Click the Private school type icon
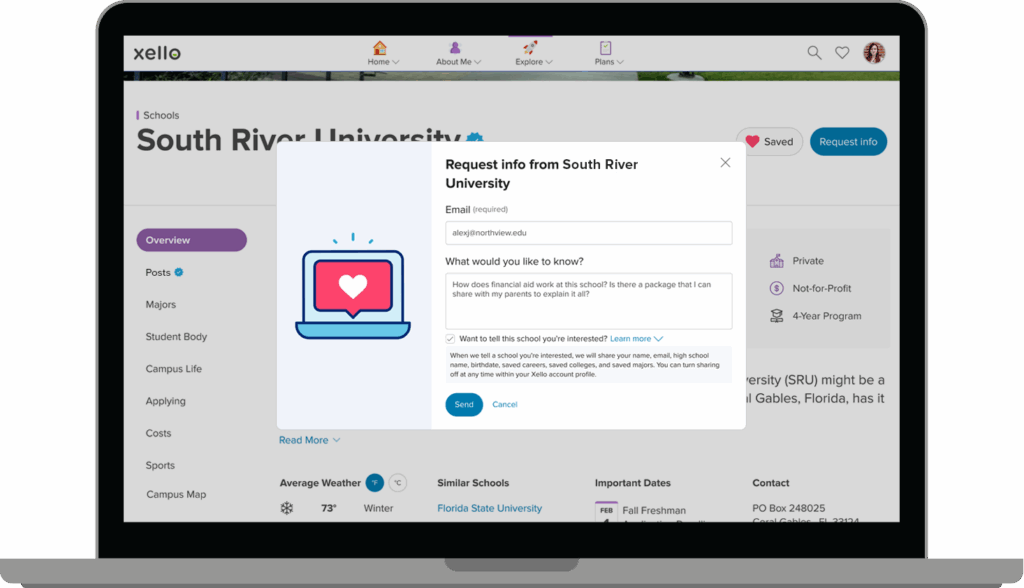 click(776, 261)
